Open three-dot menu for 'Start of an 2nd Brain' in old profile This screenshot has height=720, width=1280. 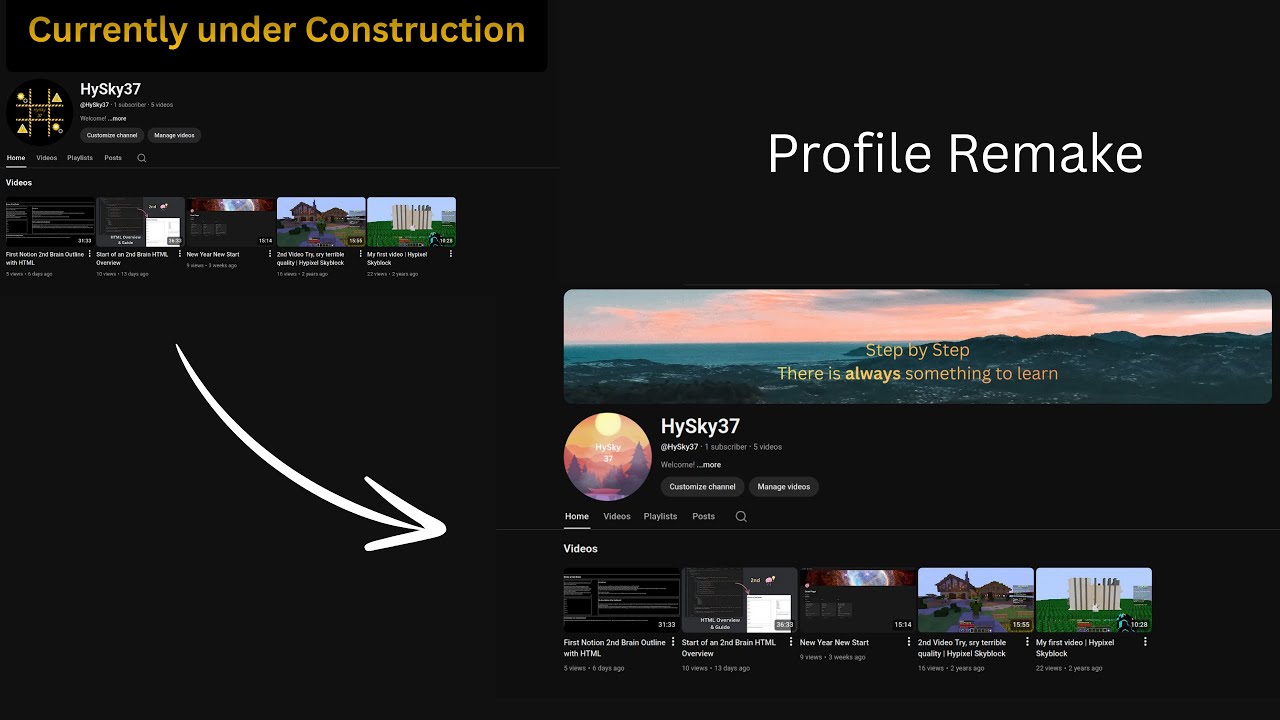(180, 254)
